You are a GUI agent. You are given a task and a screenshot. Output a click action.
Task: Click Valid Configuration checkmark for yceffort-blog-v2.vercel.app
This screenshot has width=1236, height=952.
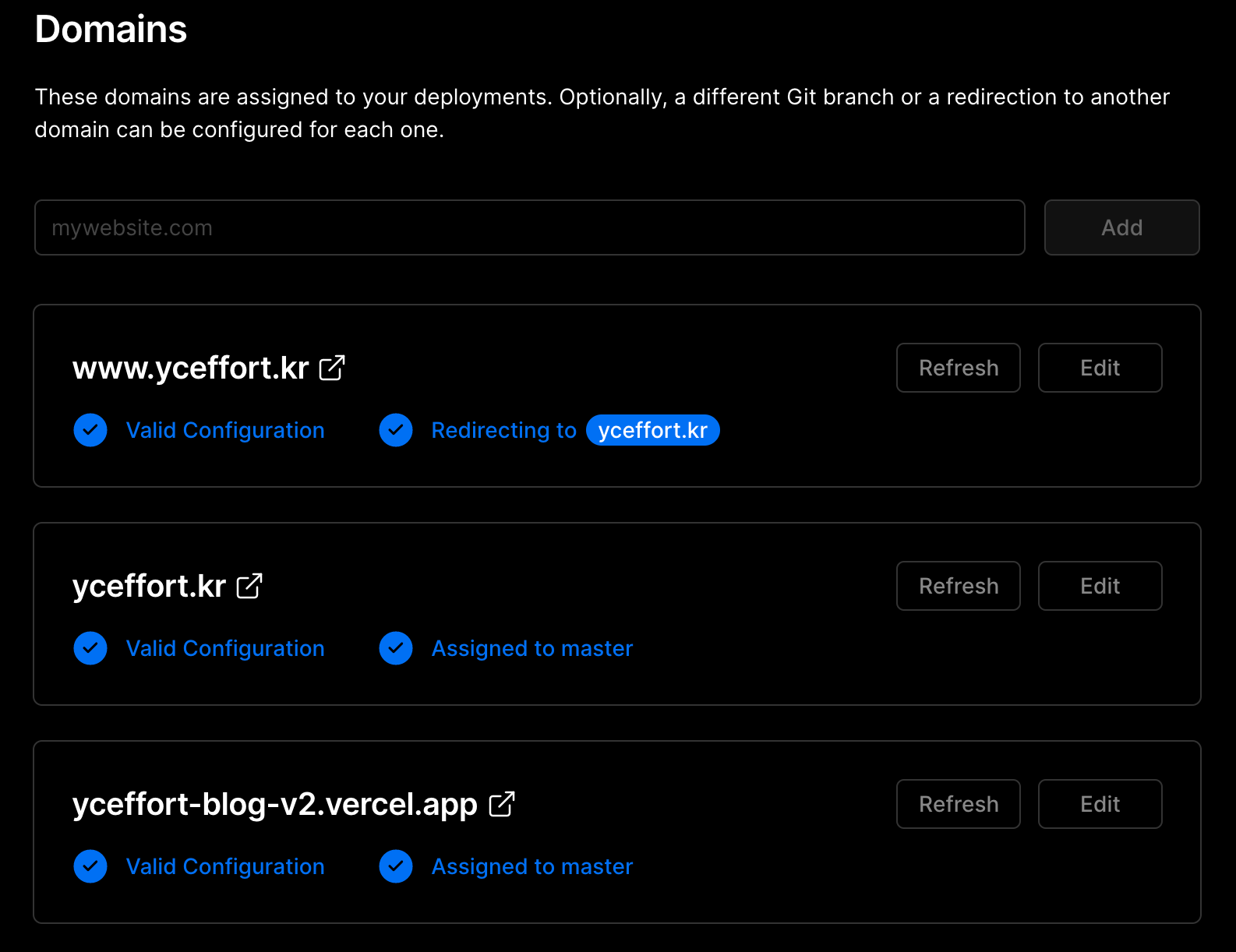point(90,866)
